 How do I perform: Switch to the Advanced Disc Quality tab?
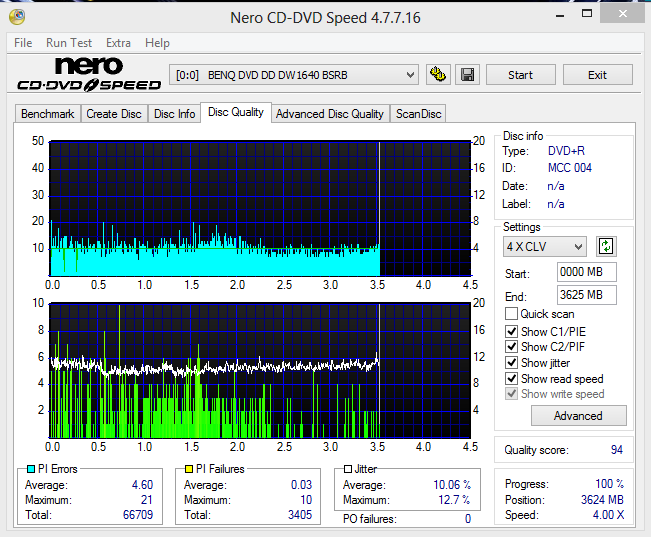pyautogui.click(x=330, y=114)
